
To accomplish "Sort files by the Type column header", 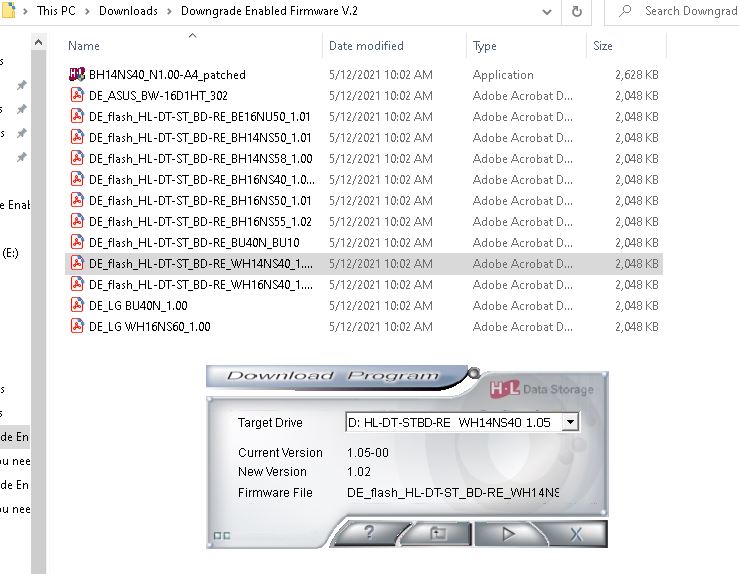I will (484, 46).
